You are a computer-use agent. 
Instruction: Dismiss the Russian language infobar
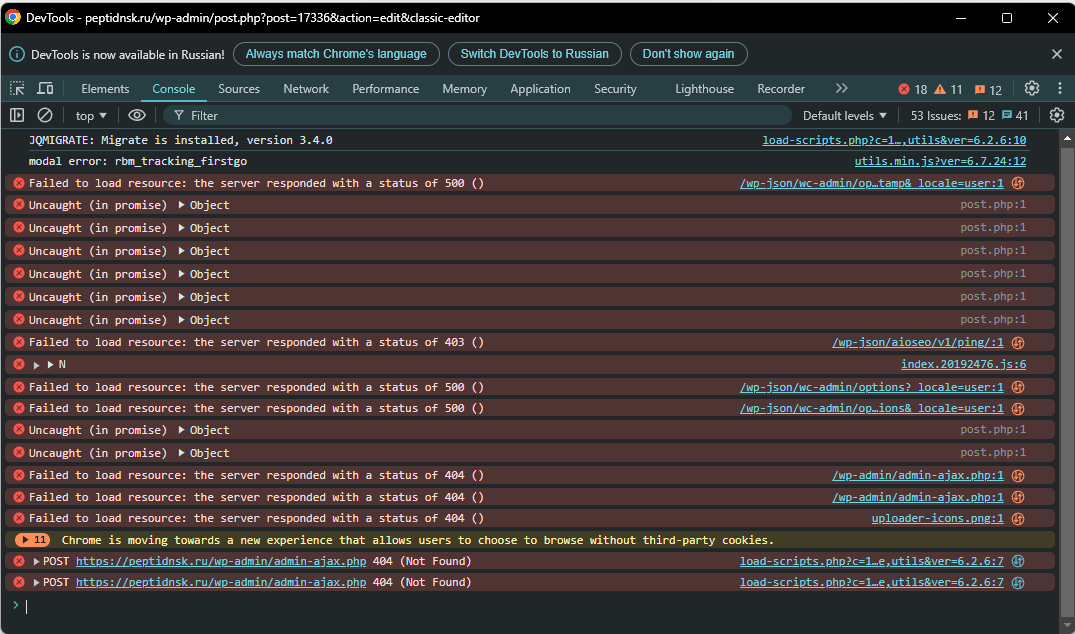pyautogui.click(x=1056, y=53)
